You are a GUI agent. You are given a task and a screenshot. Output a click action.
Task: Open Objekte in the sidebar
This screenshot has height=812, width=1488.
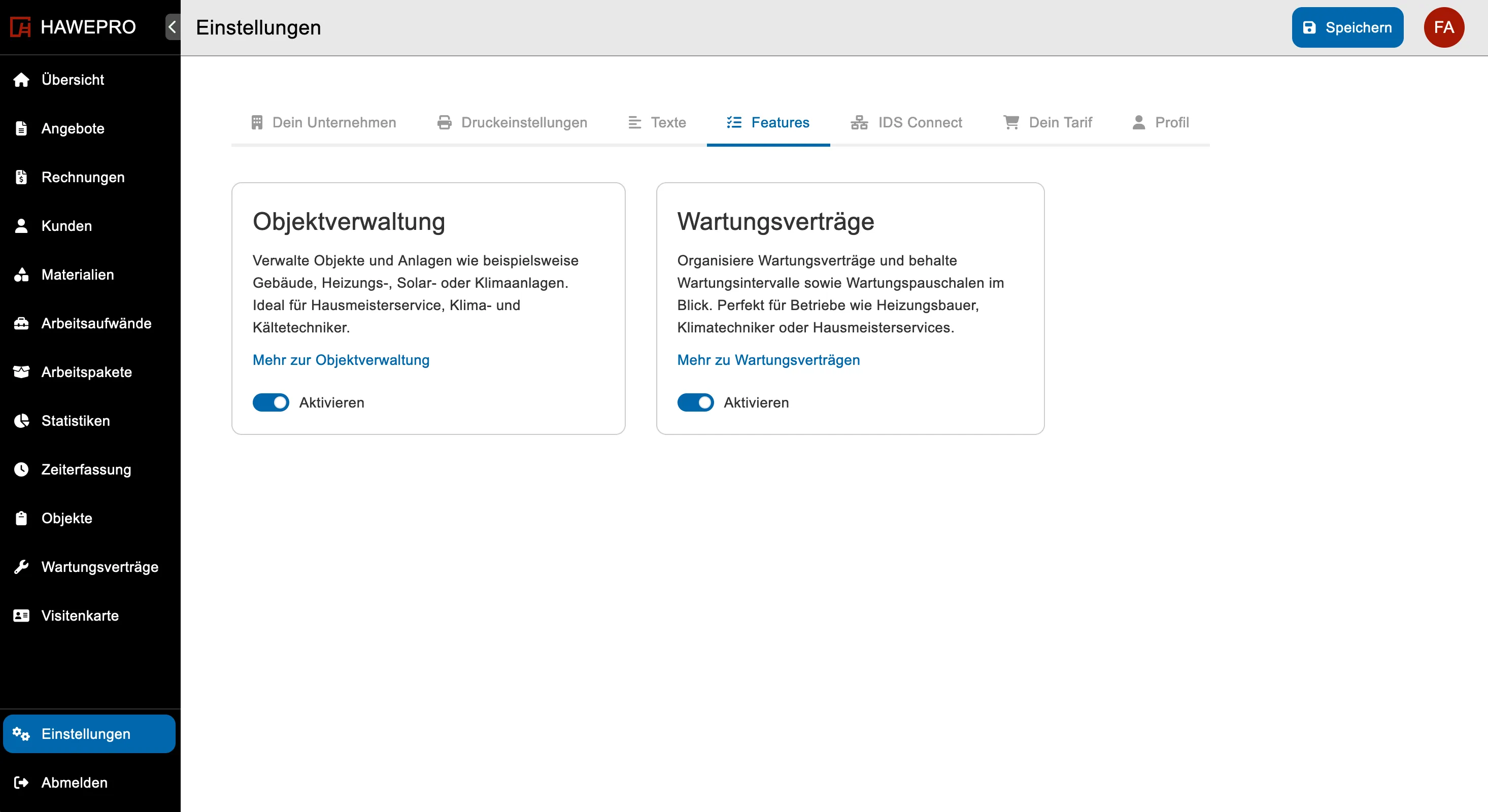pyautogui.click(x=89, y=518)
